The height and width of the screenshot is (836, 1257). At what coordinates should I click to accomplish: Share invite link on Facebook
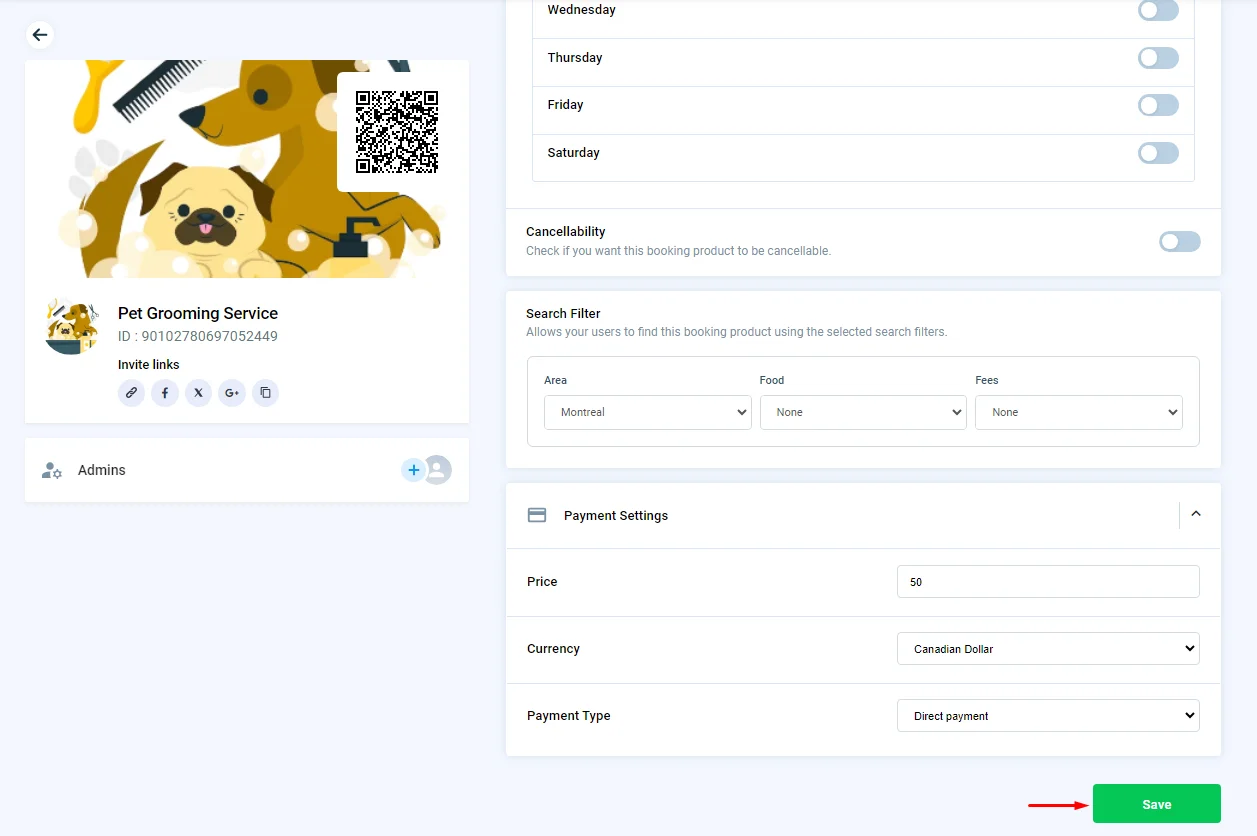click(x=165, y=393)
